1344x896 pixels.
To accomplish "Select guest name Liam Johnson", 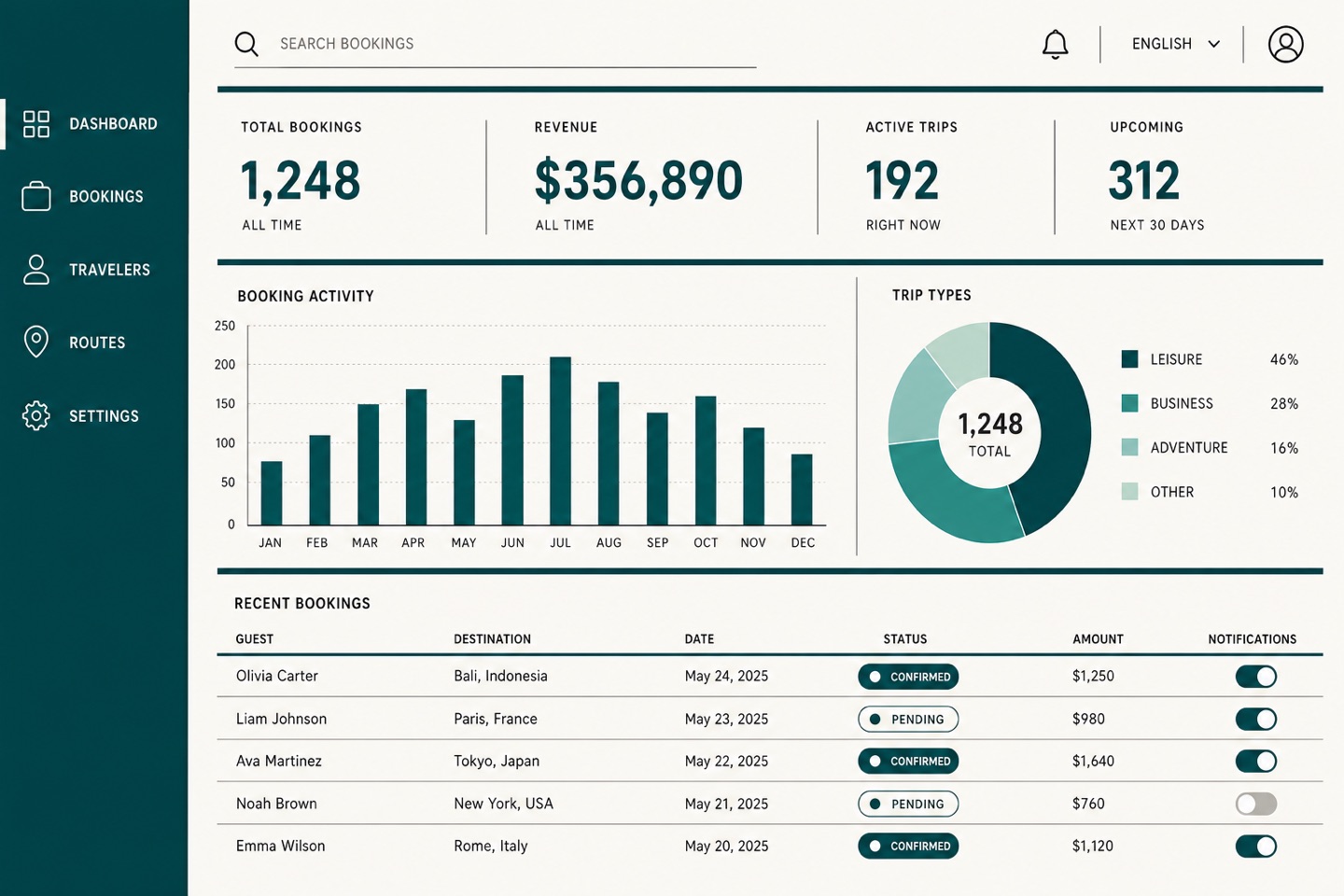I will point(281,719).
